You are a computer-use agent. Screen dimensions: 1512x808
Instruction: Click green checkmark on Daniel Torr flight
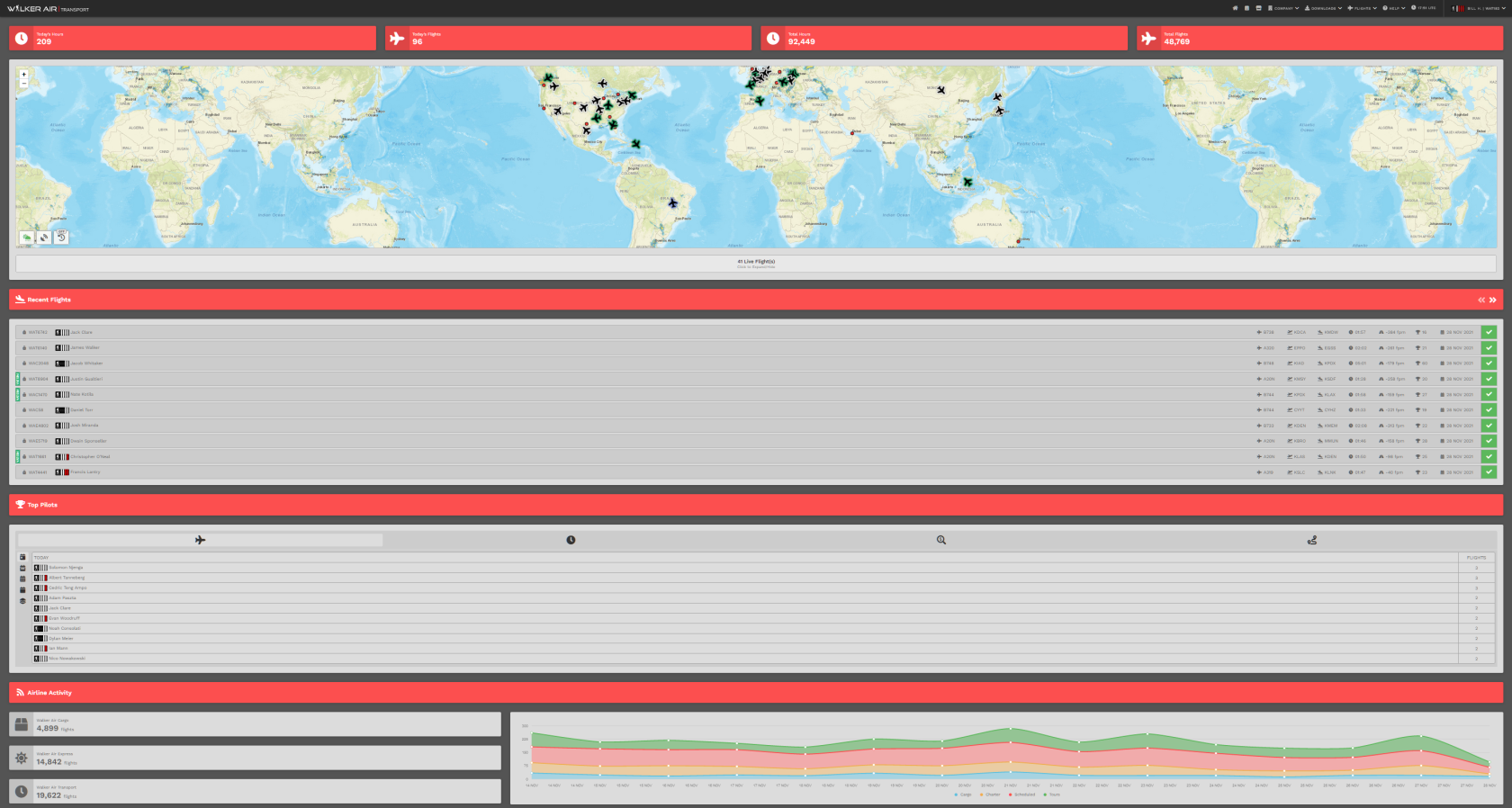tap(1489, 410)
